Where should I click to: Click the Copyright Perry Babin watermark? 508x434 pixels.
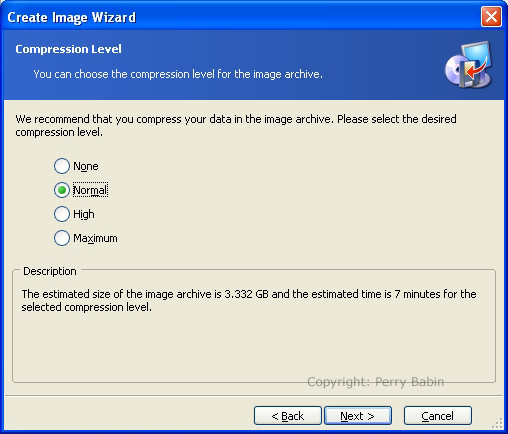point(375,382)
